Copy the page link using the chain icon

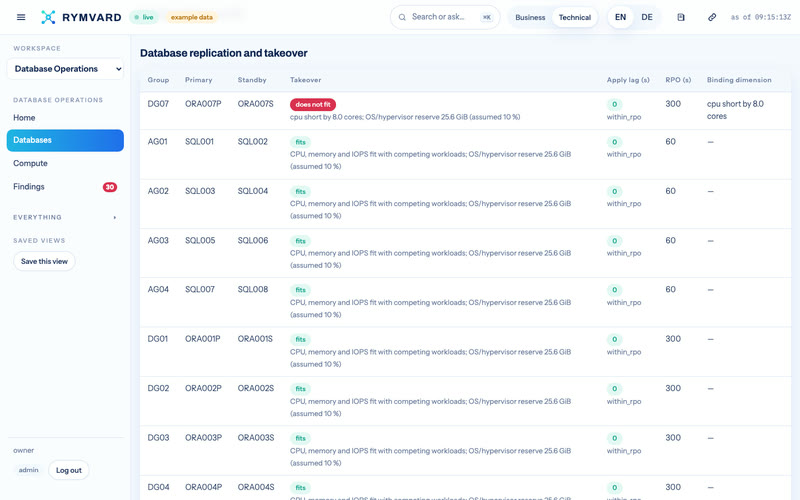click(x=712, y=17)
